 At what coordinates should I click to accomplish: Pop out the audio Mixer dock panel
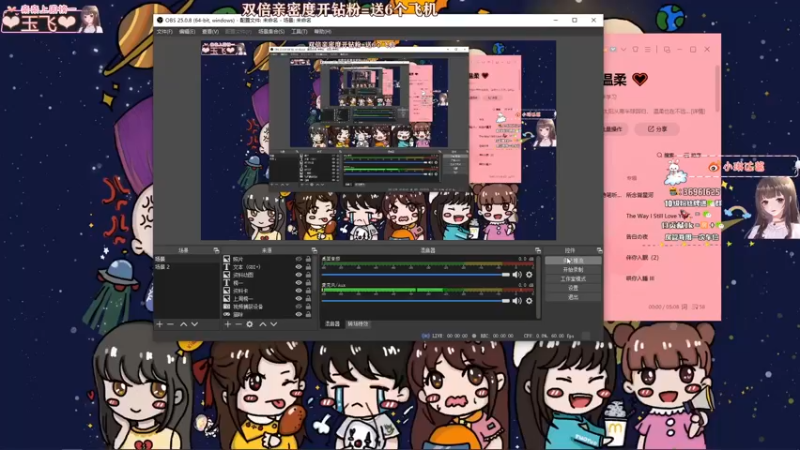click(x=538, y=251)
